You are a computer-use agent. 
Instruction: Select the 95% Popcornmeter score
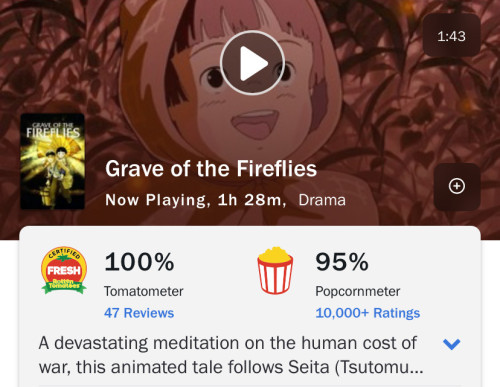coord(342,262)
